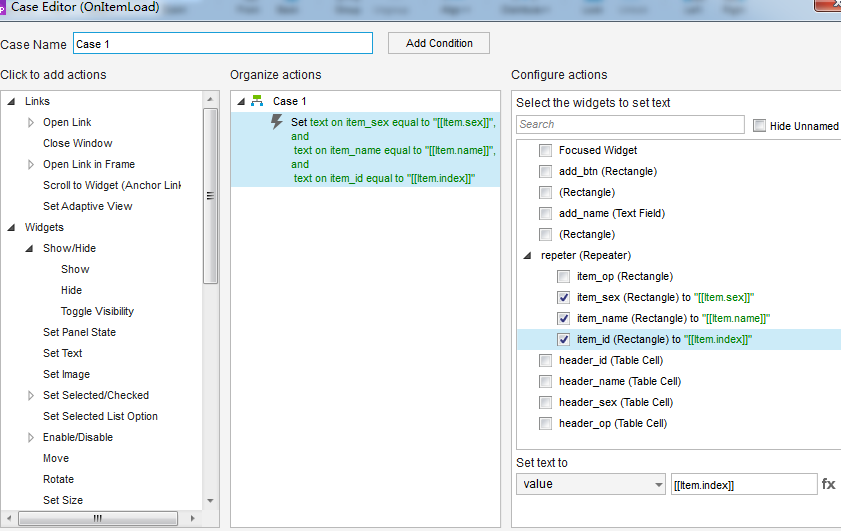The width and height of the screenshot is (841, 531).
Task: Click the Add Condition button
Action: tap(439, 43)
